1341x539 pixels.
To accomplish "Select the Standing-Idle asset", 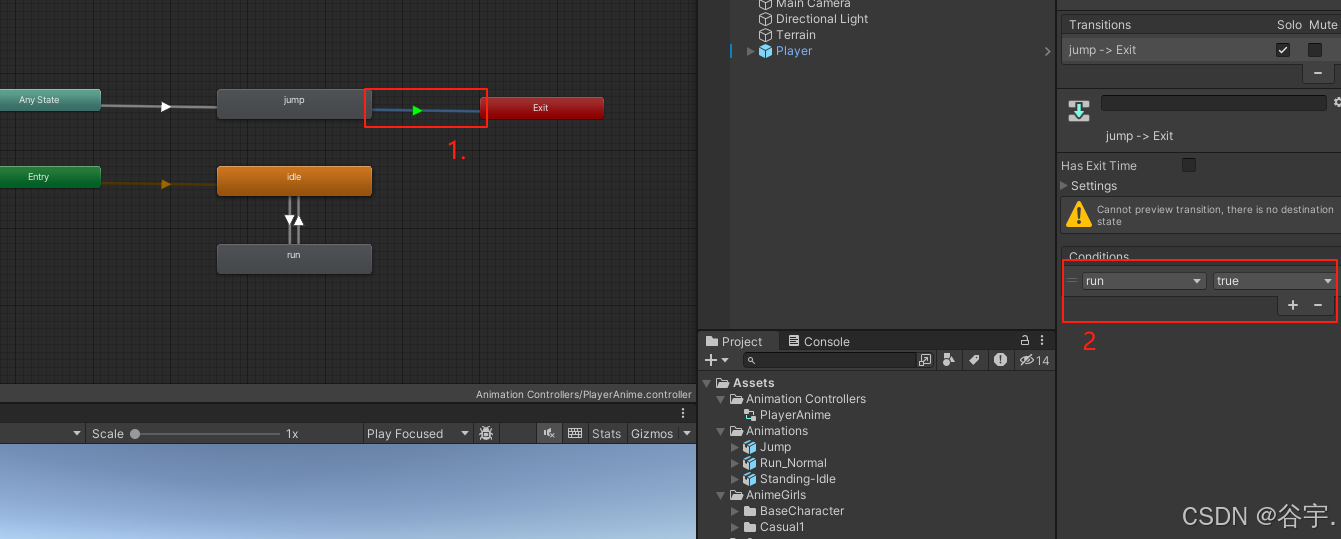I will tap(797, 479).
